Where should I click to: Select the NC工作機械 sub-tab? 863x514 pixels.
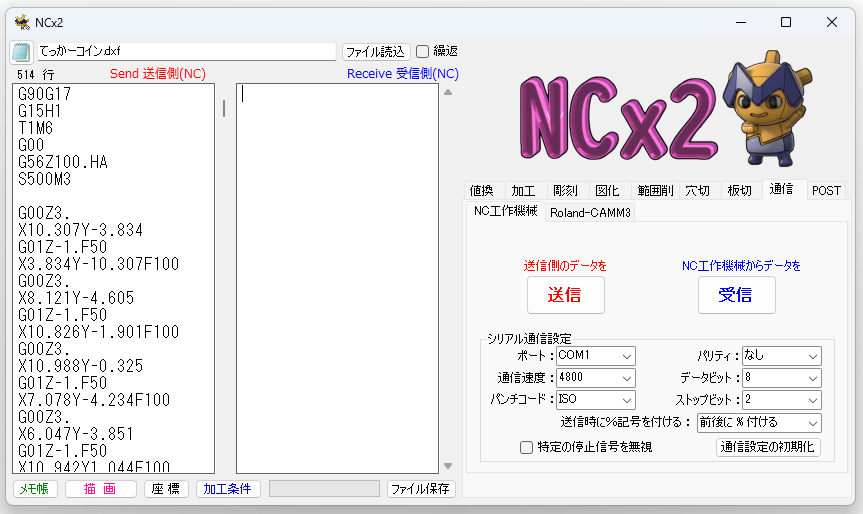coord(505,211)
